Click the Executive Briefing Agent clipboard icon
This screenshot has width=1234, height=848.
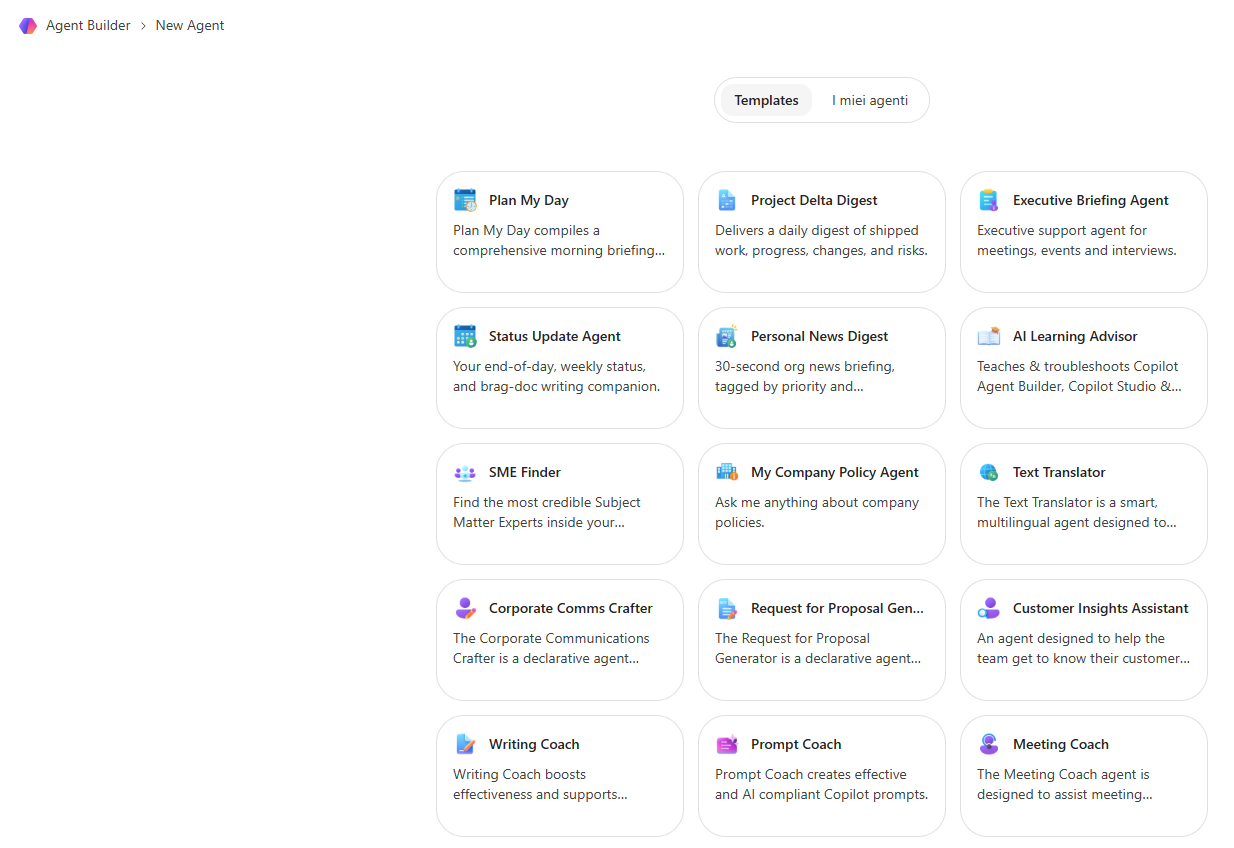click(x=989, y=200)
